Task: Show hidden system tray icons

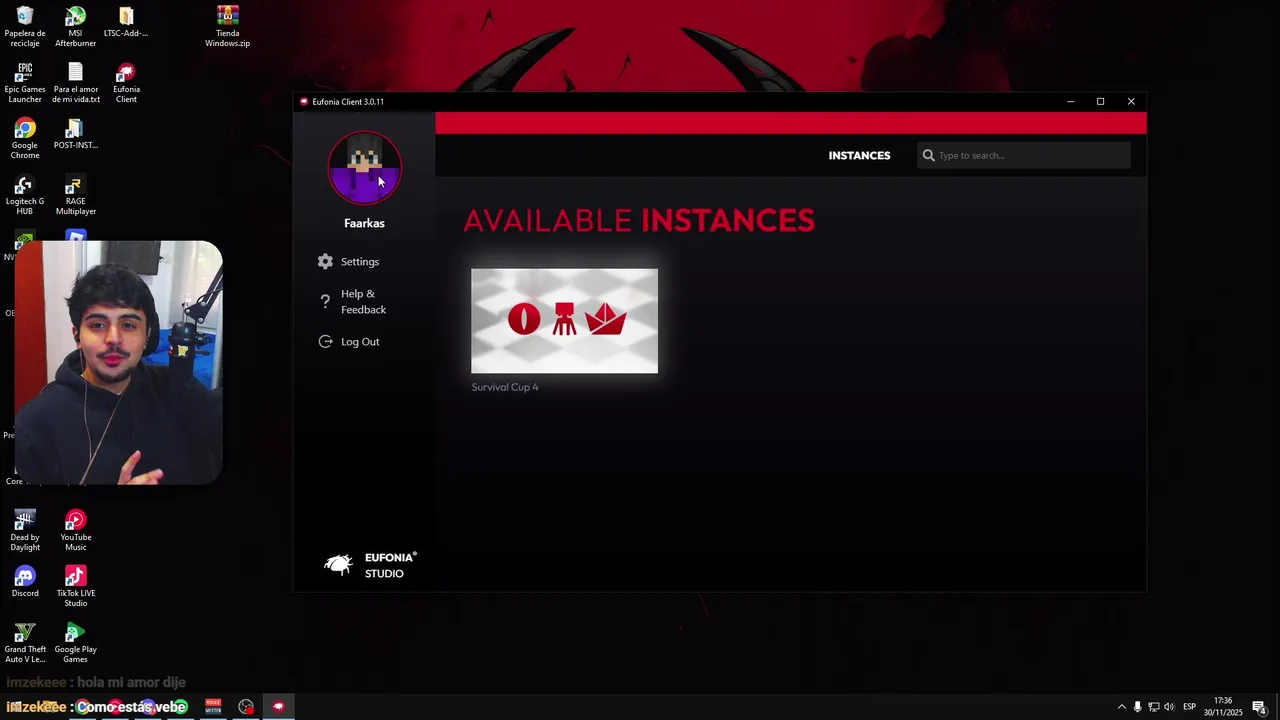Action: tap(1121, 707)
